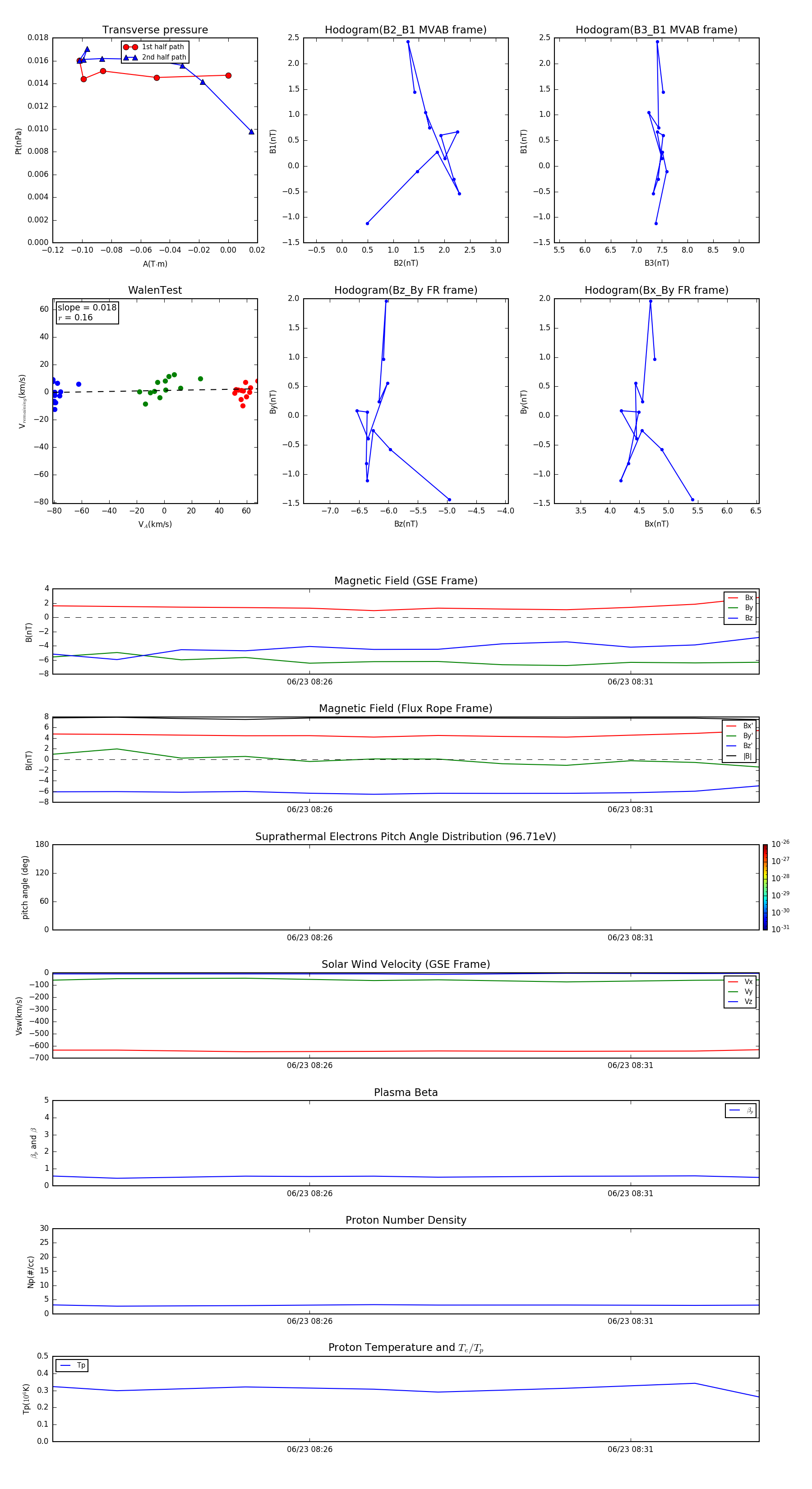
Task: Click the 'slope = 0.018' annotation
Action: pyautogui.click(x=87, y=308)
